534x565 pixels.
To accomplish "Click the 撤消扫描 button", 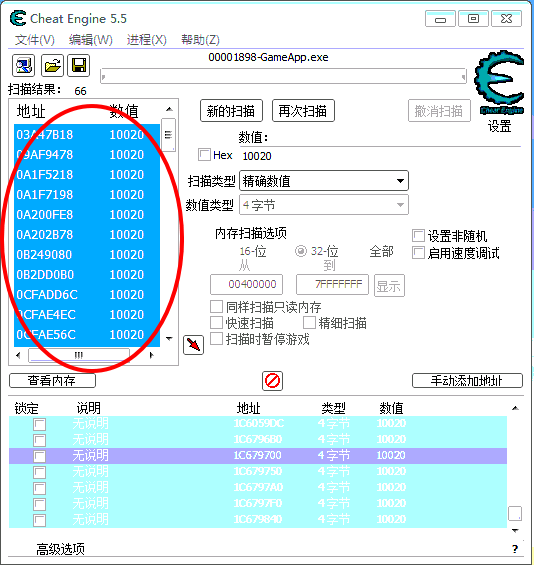I will 439,111.
